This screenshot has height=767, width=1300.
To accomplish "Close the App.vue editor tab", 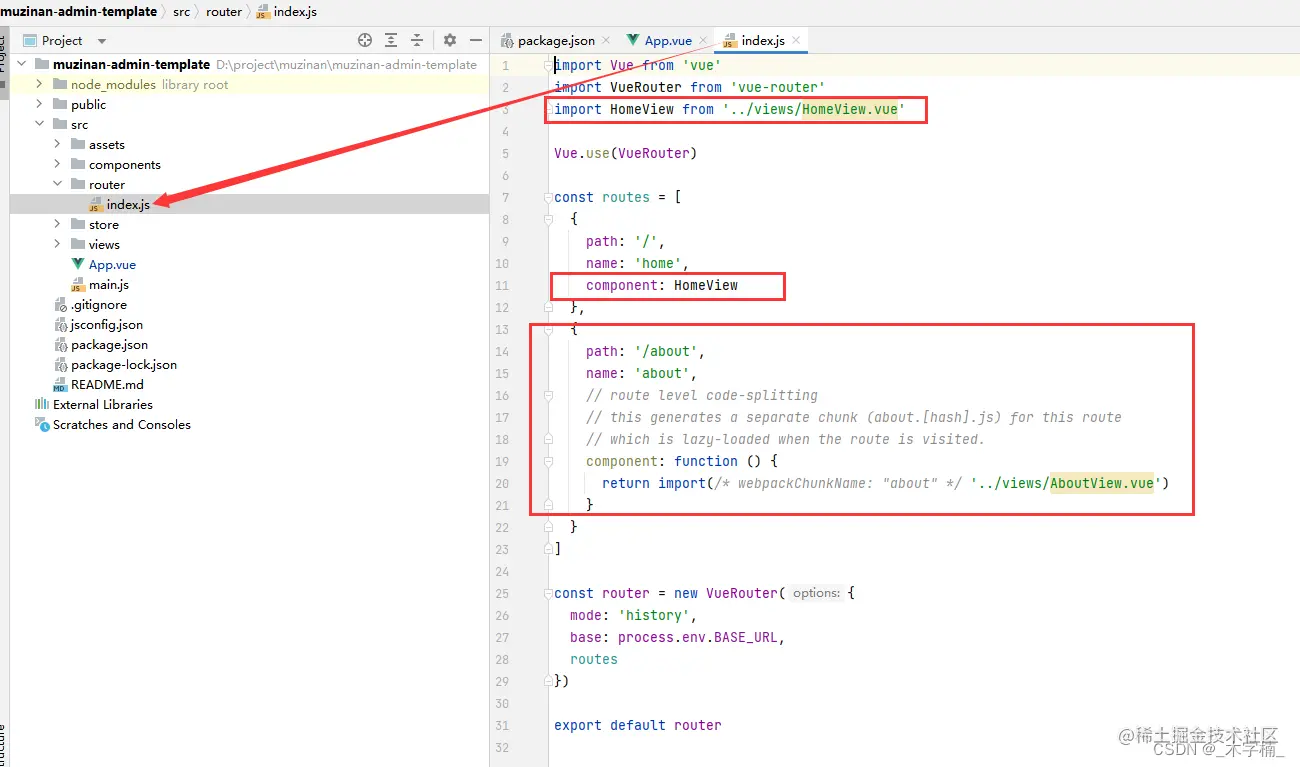I will (704, 41).
